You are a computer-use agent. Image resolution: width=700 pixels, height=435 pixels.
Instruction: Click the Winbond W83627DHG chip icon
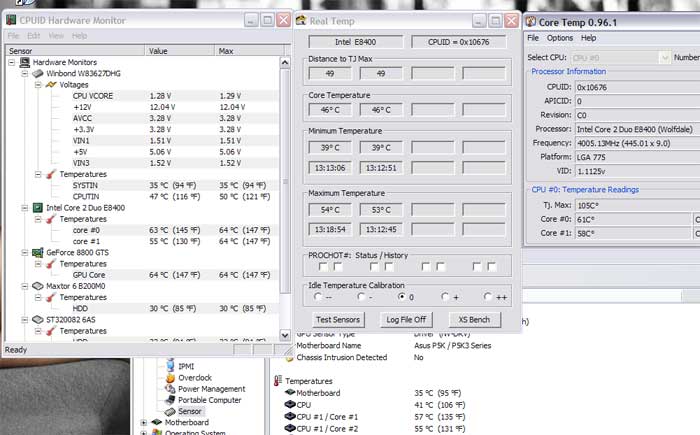click(38, 73)
